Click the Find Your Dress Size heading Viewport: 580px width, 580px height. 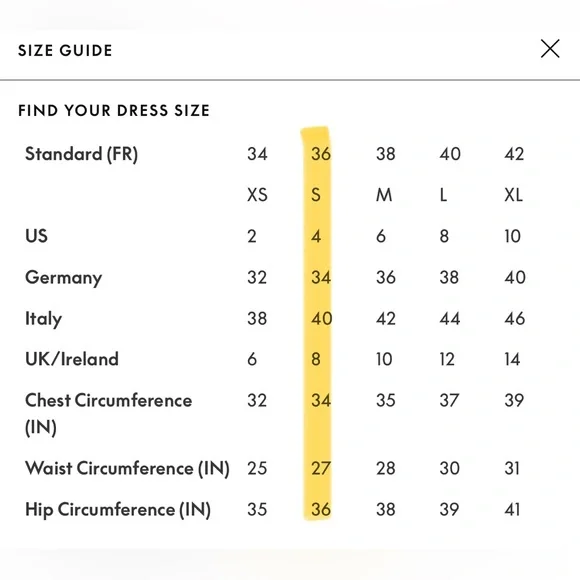(x=114, y=111)
